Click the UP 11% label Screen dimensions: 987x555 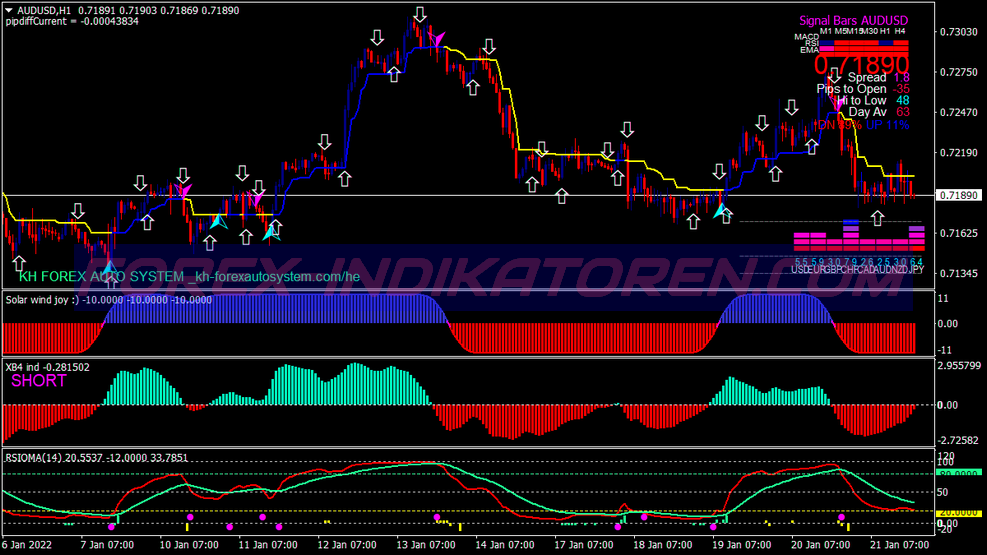[x=888, y=125]
